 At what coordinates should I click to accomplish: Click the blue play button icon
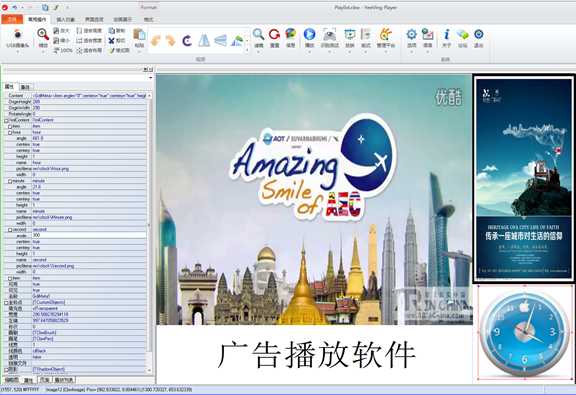(x=310, y=34)
